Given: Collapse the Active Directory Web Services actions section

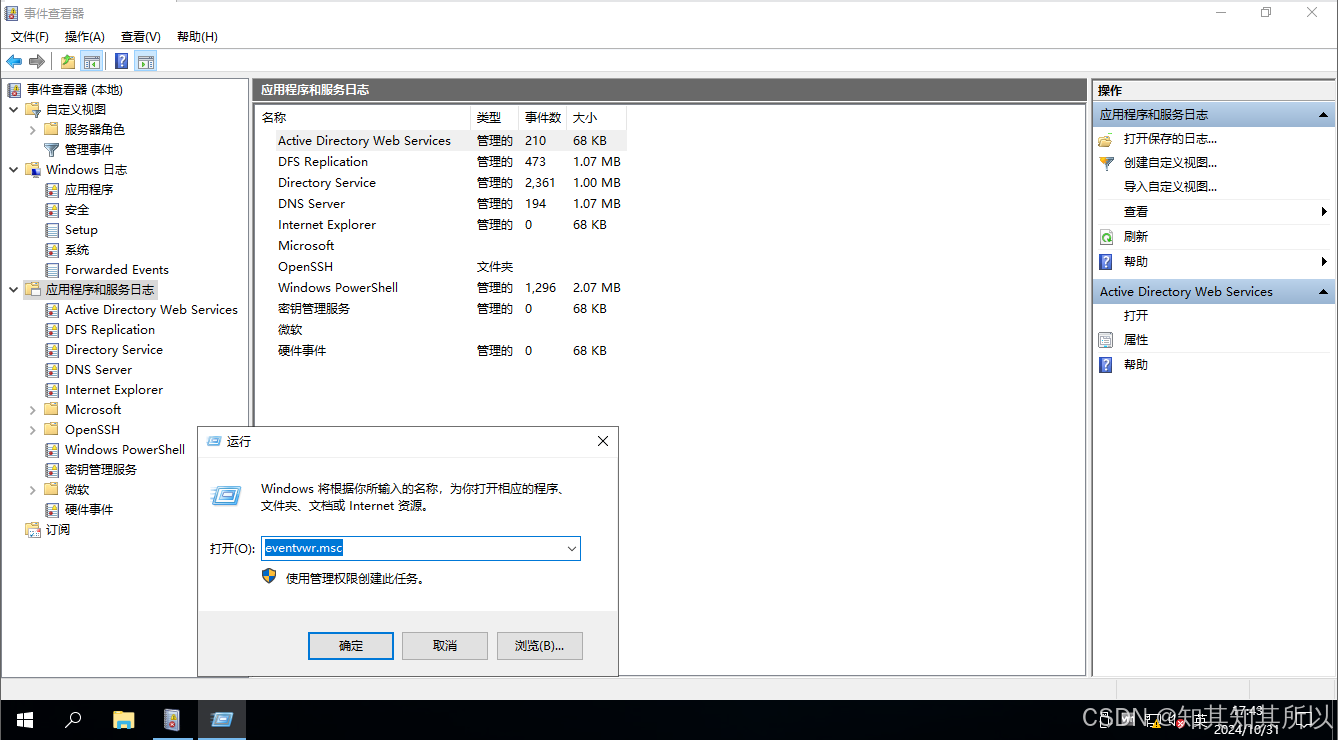Looking at the screenshot, I should tap(1323, 292).
